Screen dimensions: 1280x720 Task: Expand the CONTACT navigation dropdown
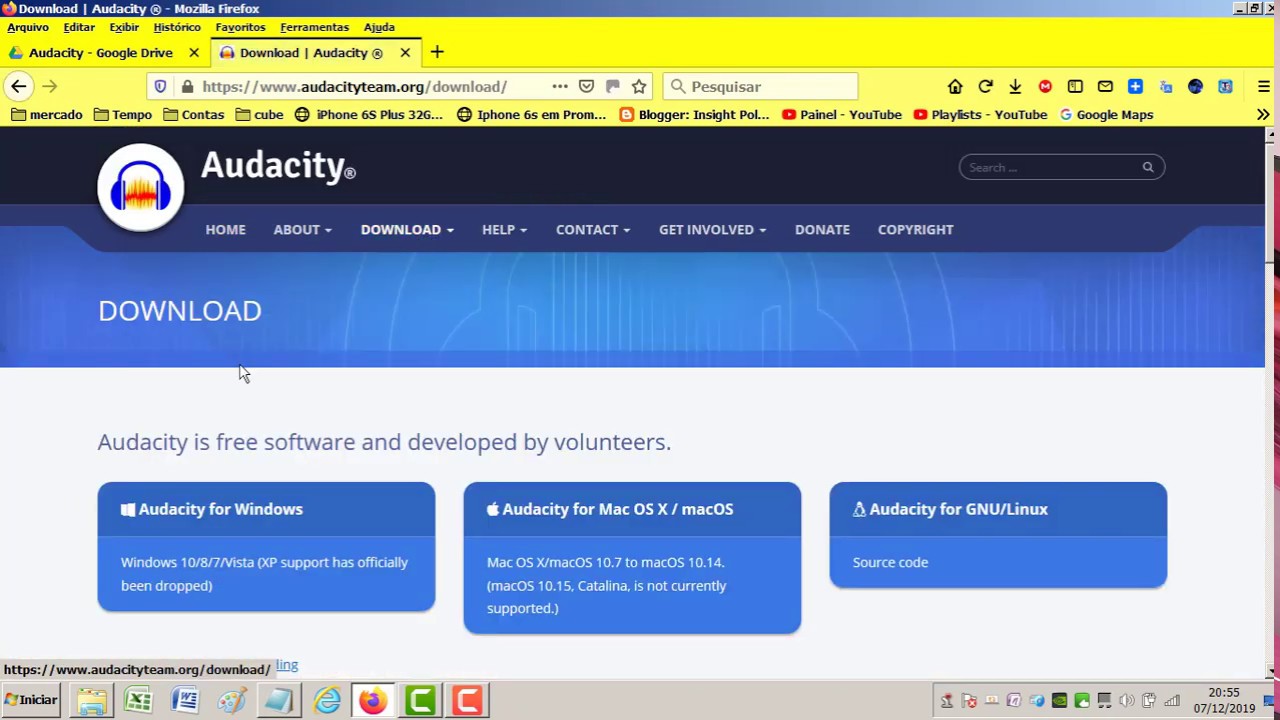(x=593, y=229)
